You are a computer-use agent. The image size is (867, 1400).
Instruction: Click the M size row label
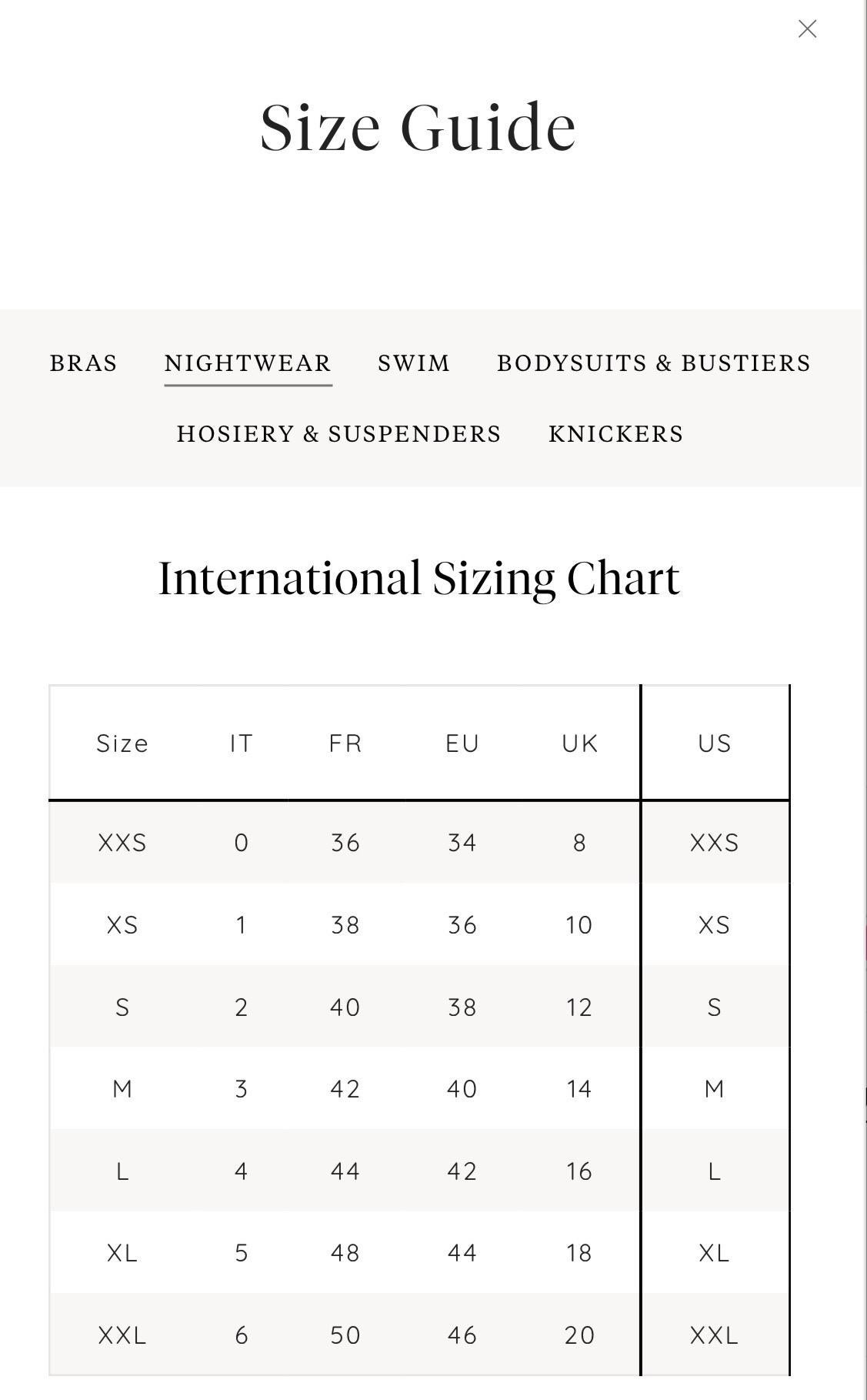coord(122,1089)
